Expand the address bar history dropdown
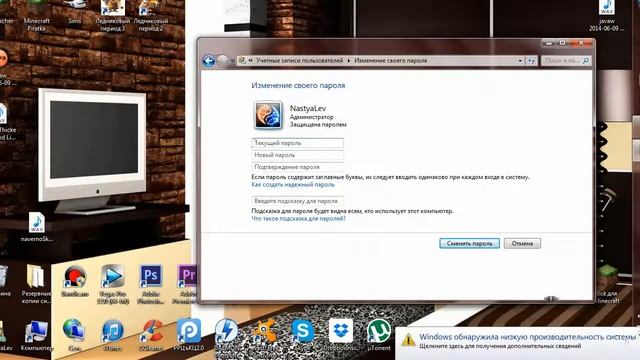 point(520,60)
